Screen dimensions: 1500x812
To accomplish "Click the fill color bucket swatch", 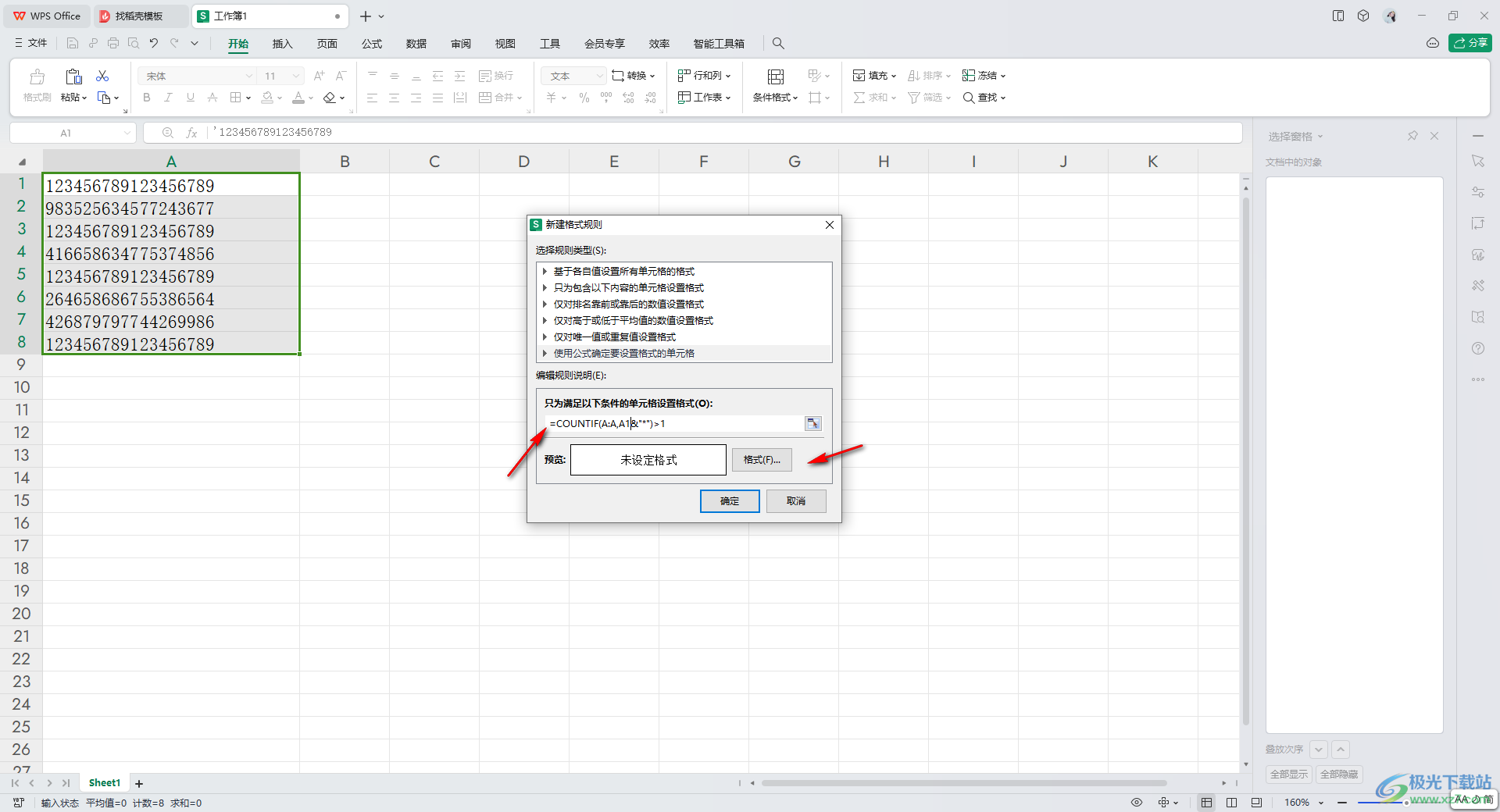I will (x=267, y=98).
